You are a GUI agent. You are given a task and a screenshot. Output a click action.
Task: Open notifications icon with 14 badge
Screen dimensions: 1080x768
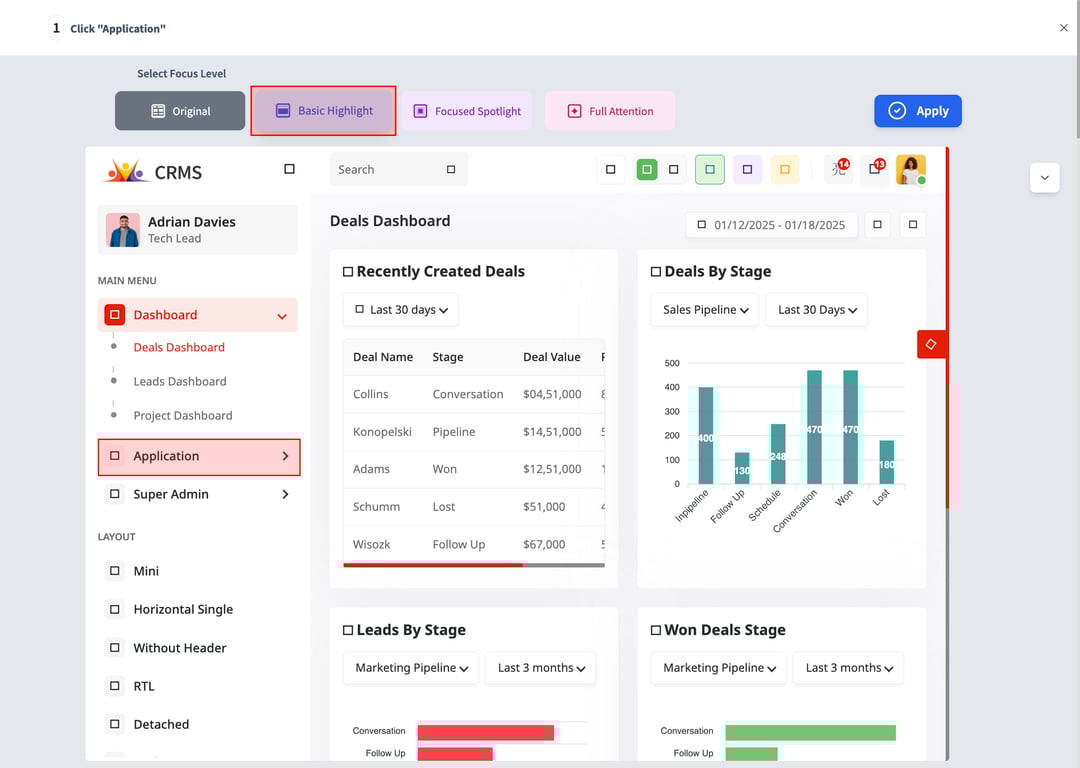(x=838, y=169)
